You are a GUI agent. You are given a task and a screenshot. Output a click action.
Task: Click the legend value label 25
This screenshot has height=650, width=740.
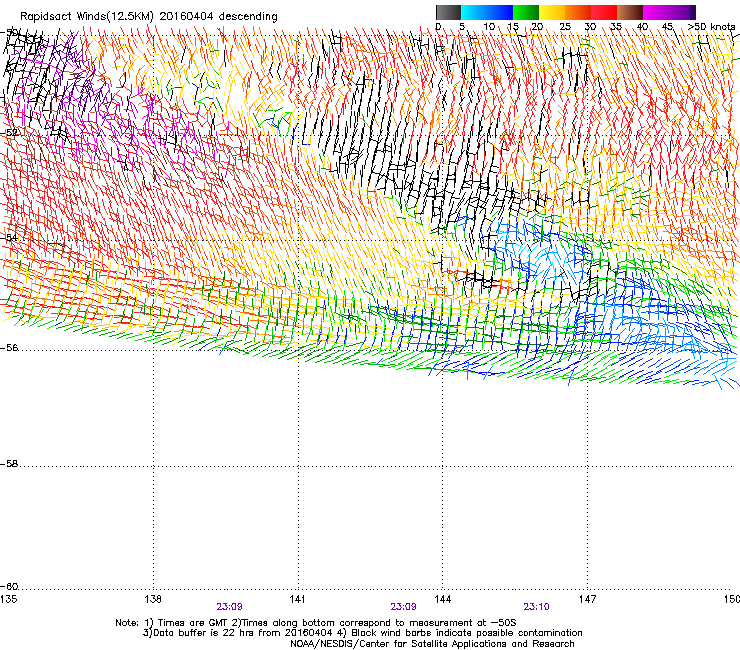pyautogui.click(x=565, y=26)
